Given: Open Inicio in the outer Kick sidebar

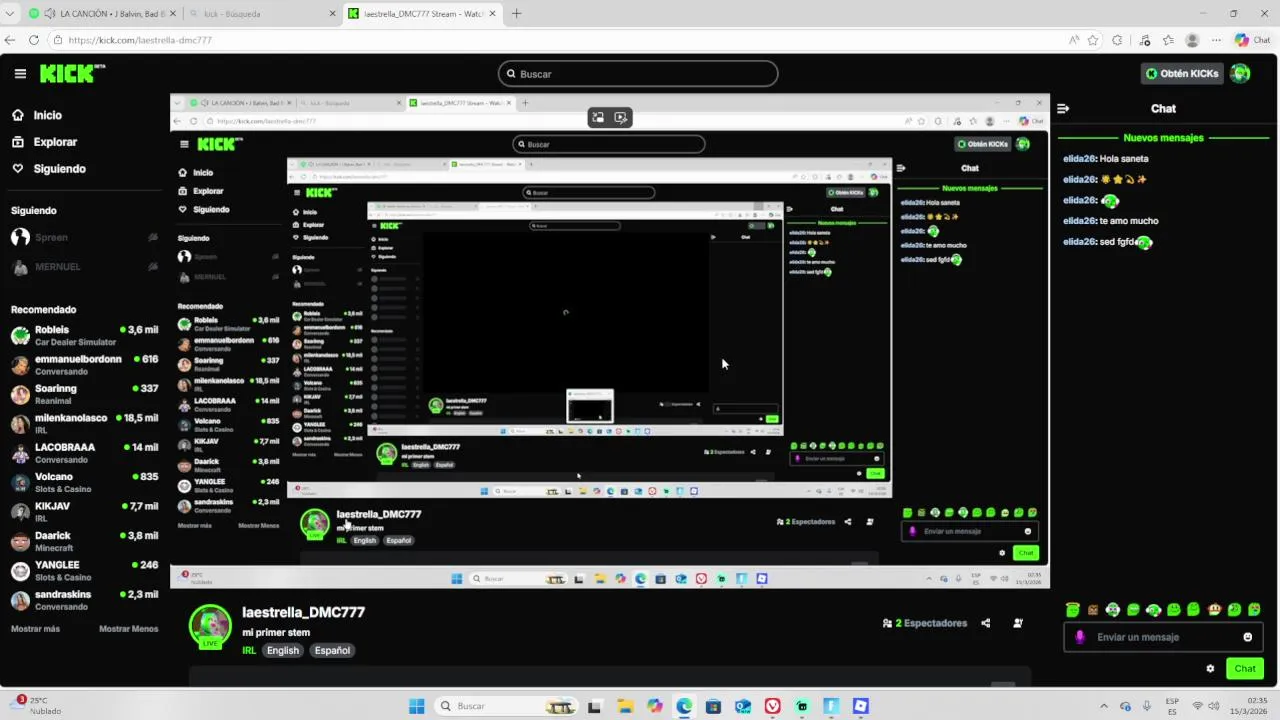Looking at the screenshot, I should pyautogui.click(x=37, y=115).
